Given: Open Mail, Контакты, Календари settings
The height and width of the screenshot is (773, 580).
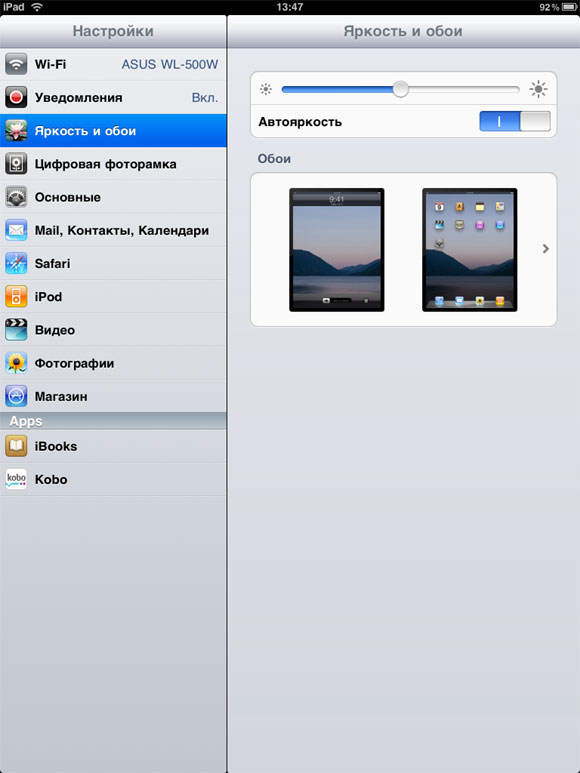Looking at the screenshot, I should point(113,230).
